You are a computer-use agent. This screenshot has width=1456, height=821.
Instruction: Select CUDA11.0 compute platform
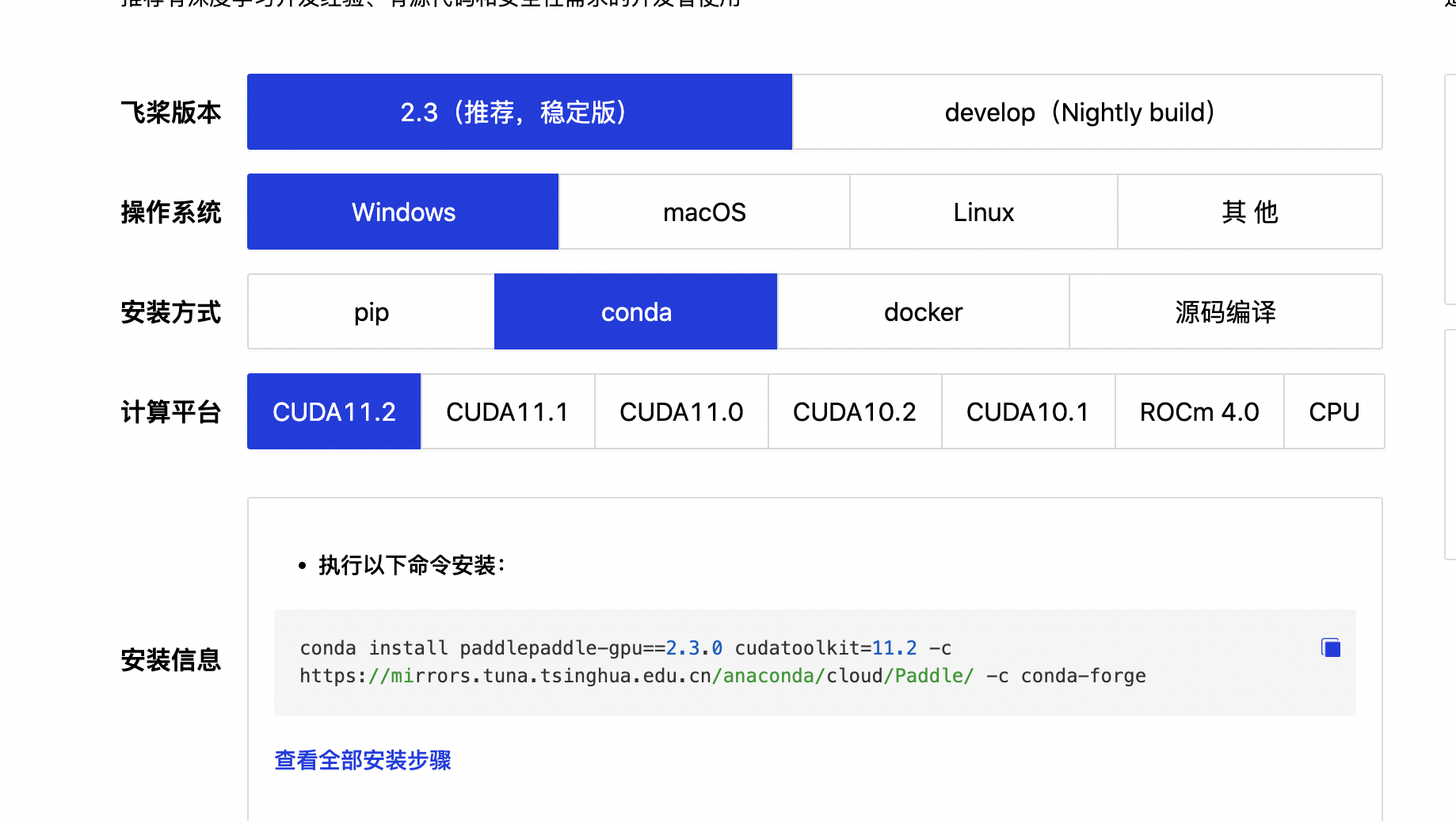click(x=680, y=411)
